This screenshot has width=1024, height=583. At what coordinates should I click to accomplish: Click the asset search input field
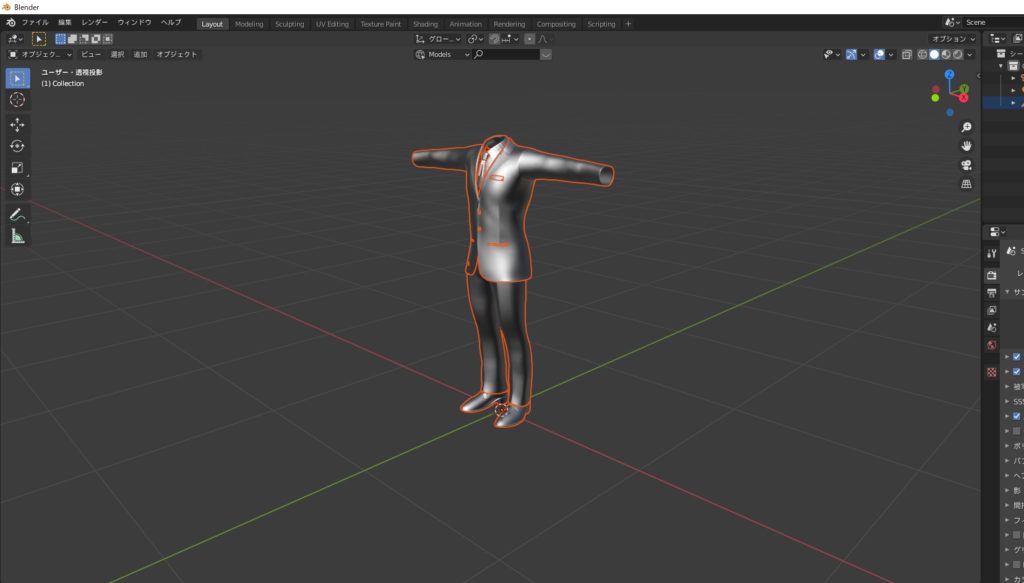(507, 55)
